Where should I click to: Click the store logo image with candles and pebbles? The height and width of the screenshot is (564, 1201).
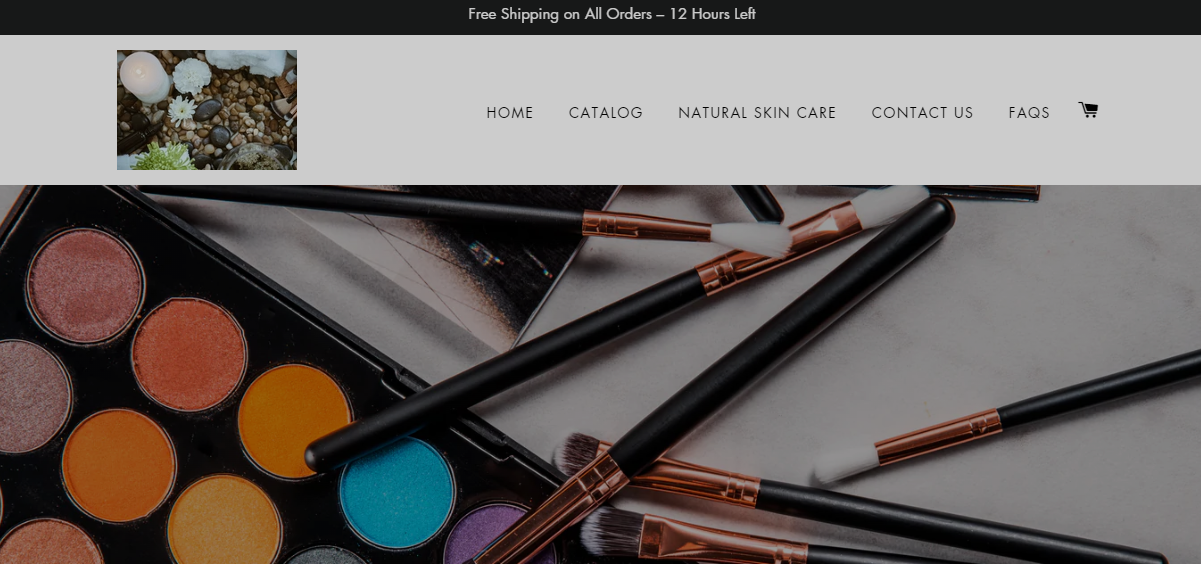(x=207, y=110)
